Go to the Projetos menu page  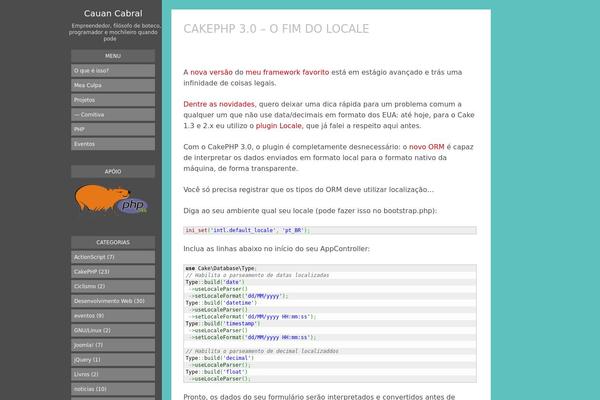[x=113, y=100]
